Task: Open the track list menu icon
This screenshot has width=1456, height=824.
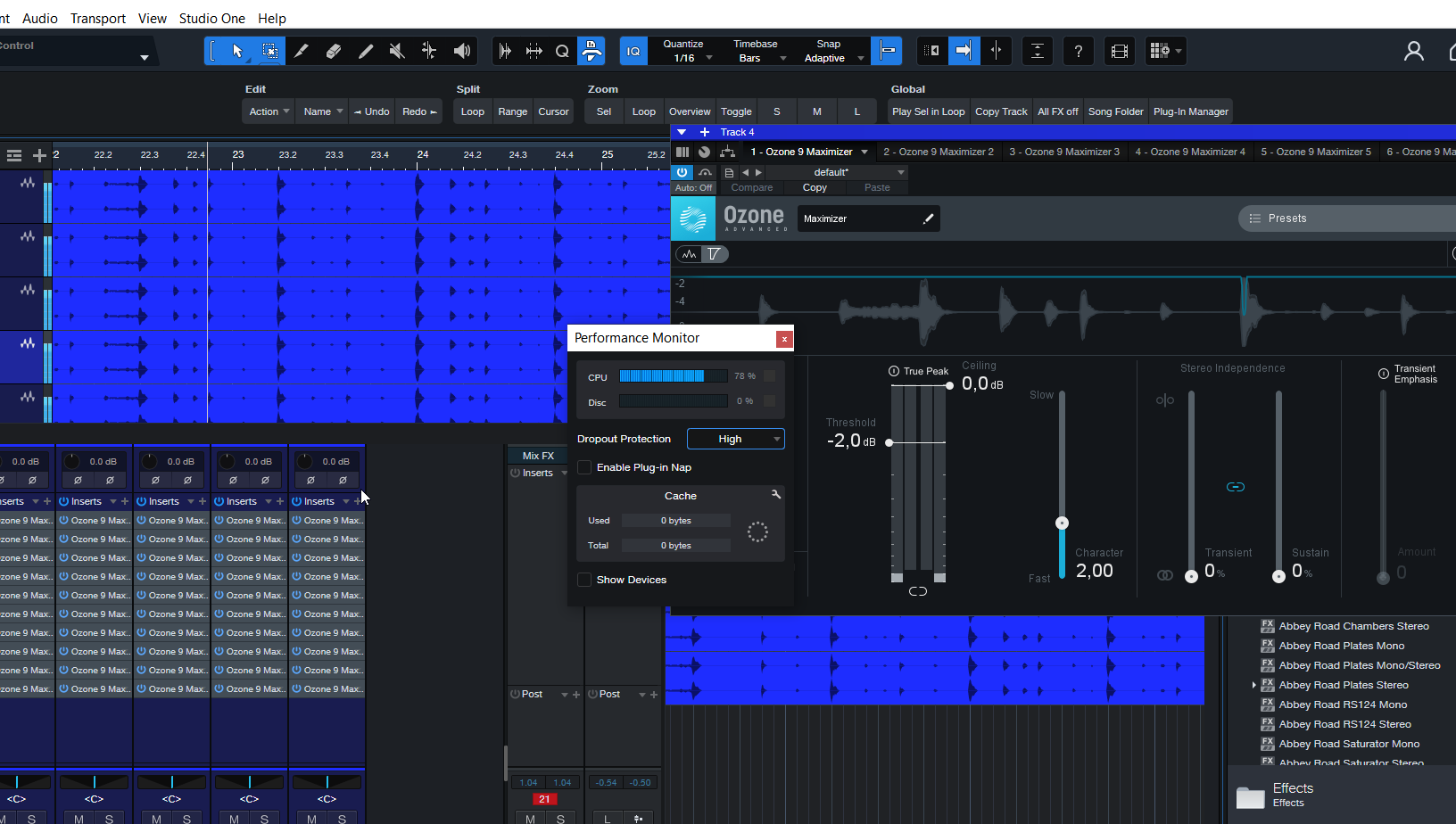Action: 14,155
